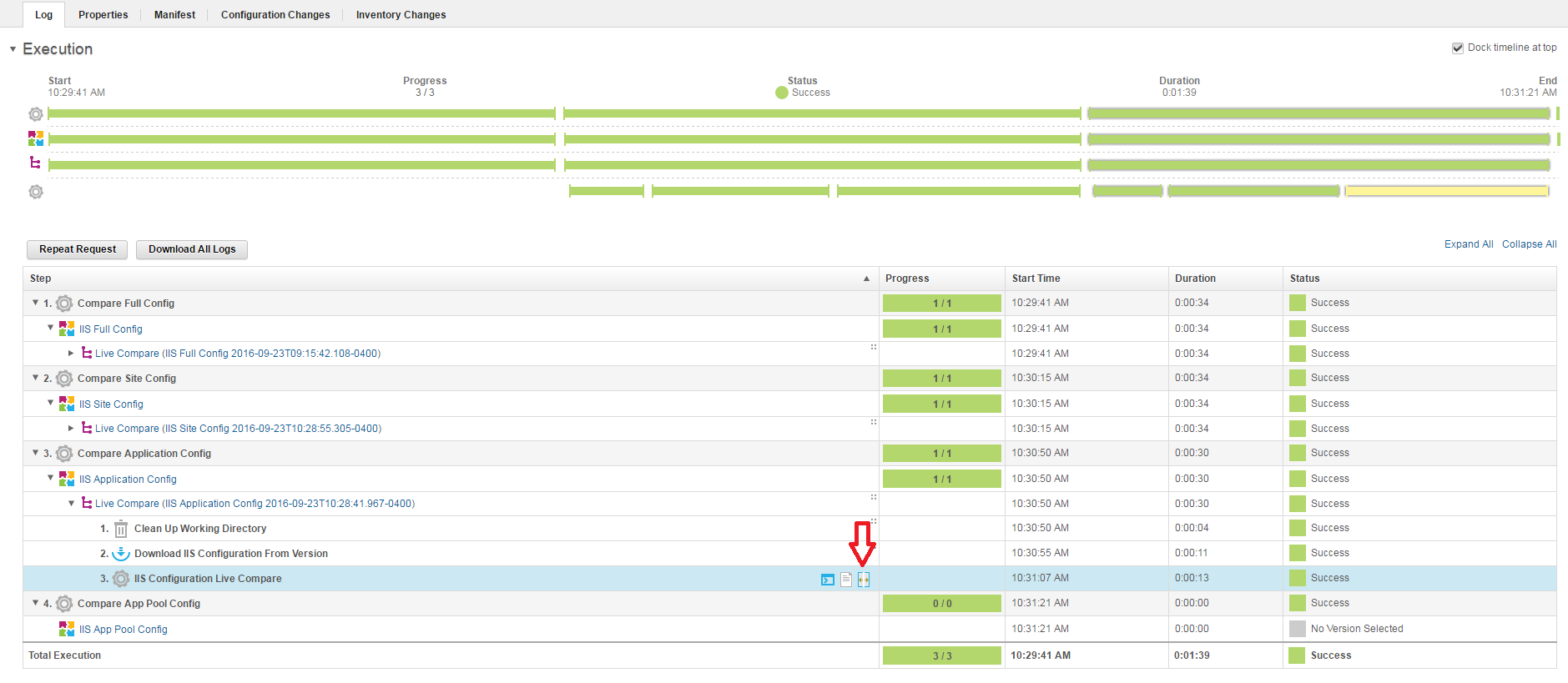
Task: Expand Live Compare IIS Full Config row
Action: [x=71, y=354]
